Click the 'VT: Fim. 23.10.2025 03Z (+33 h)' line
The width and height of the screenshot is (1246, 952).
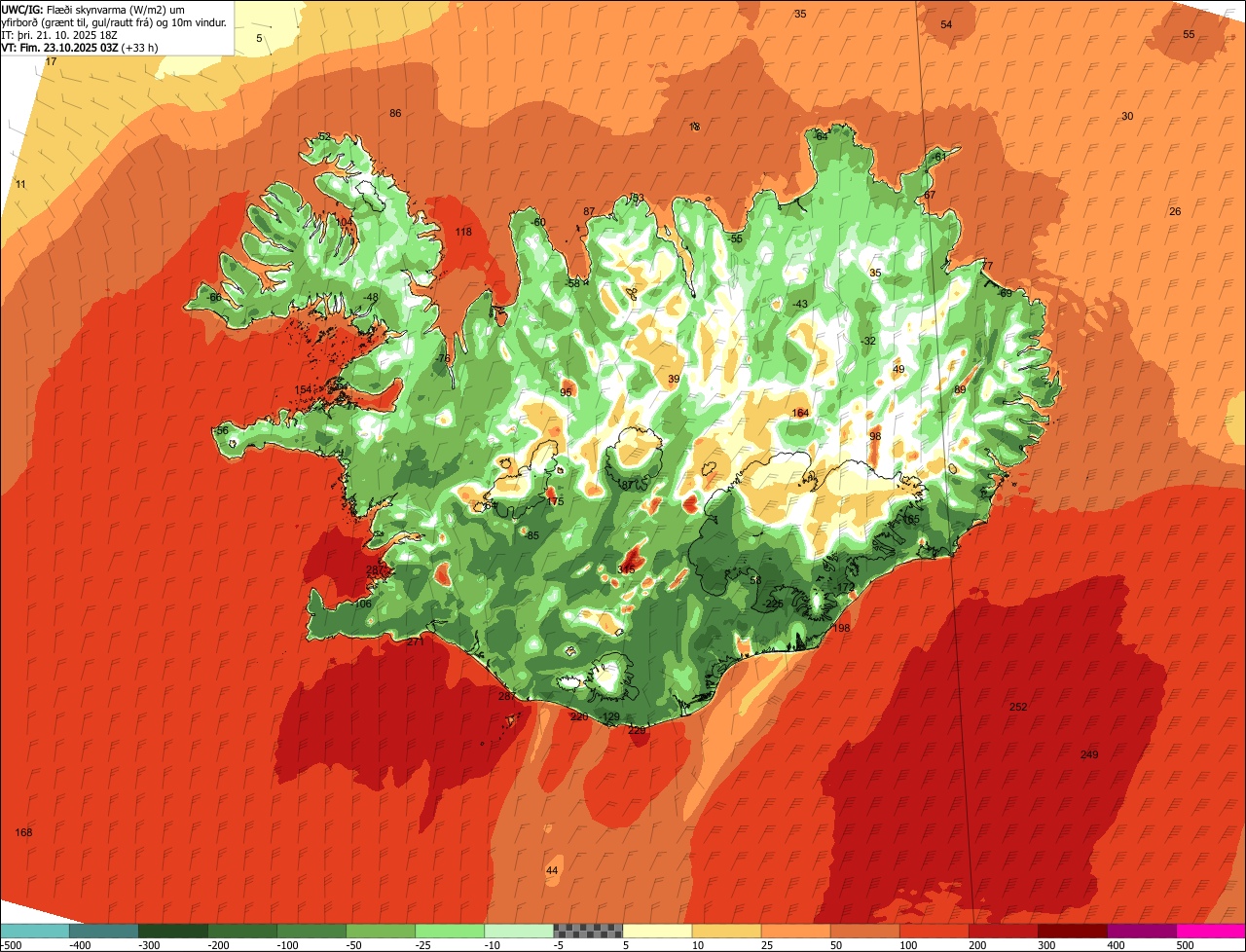80,48
